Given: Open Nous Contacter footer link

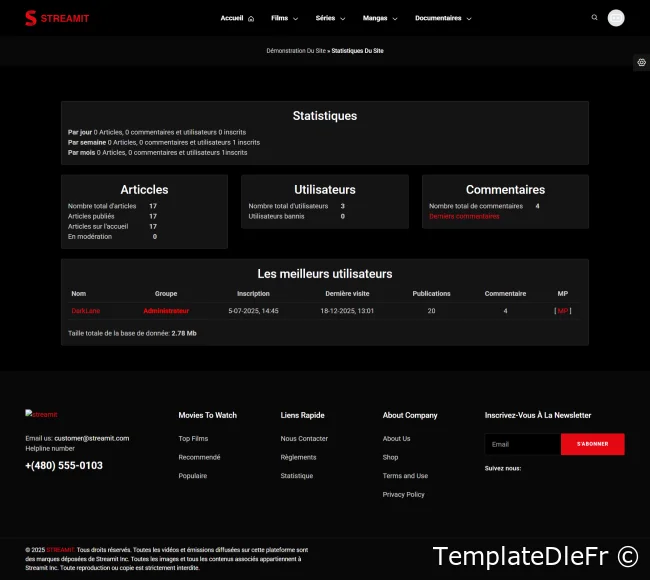Looking at the screenshot, I should [x=304, y=439].
